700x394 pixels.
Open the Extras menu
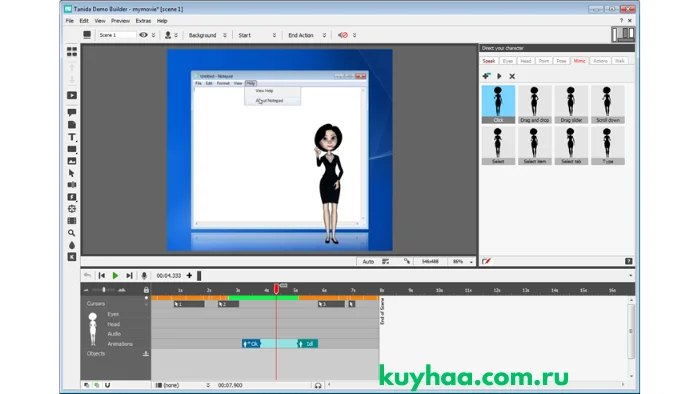tap(143, 21)
